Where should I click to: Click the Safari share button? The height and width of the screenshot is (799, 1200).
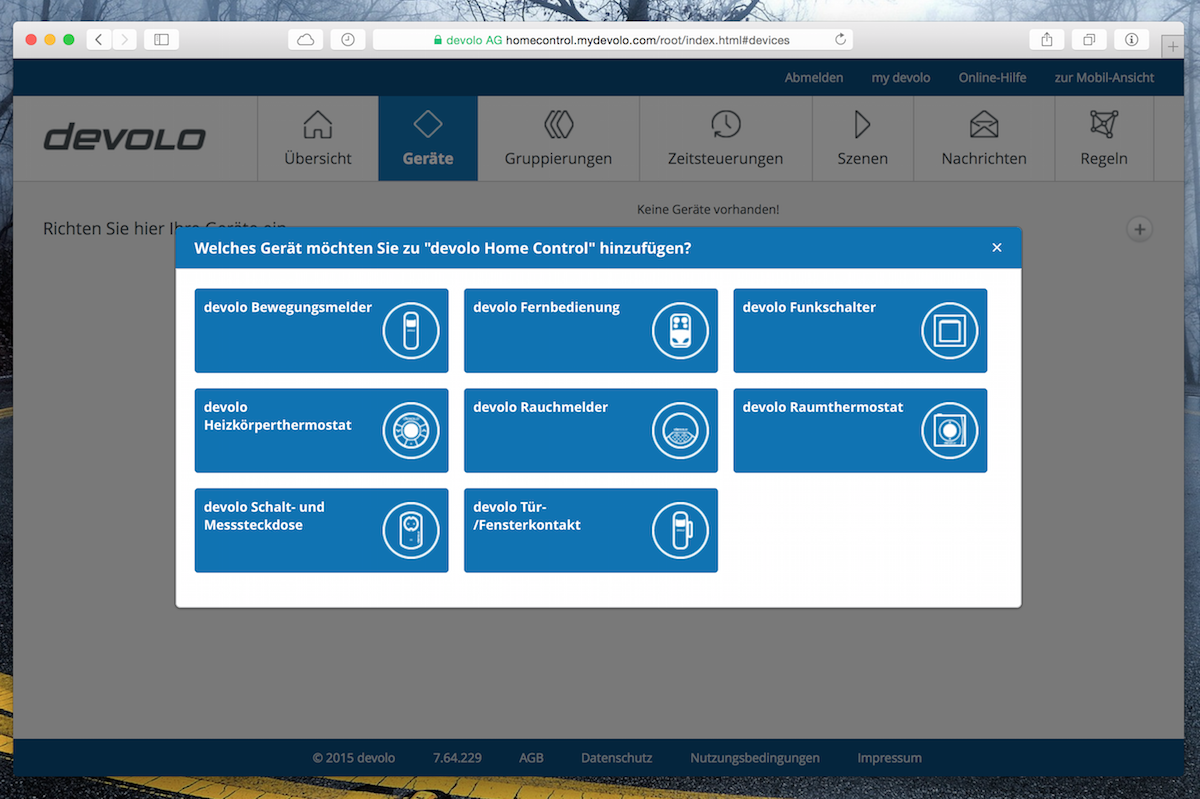[x=1047, y=39]
